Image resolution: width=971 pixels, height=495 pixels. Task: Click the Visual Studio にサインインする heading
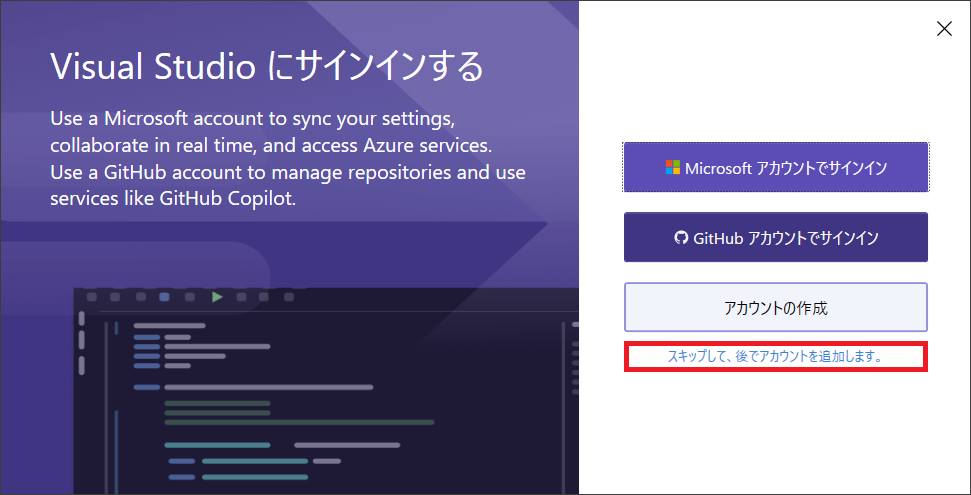[x=266, y=66]
